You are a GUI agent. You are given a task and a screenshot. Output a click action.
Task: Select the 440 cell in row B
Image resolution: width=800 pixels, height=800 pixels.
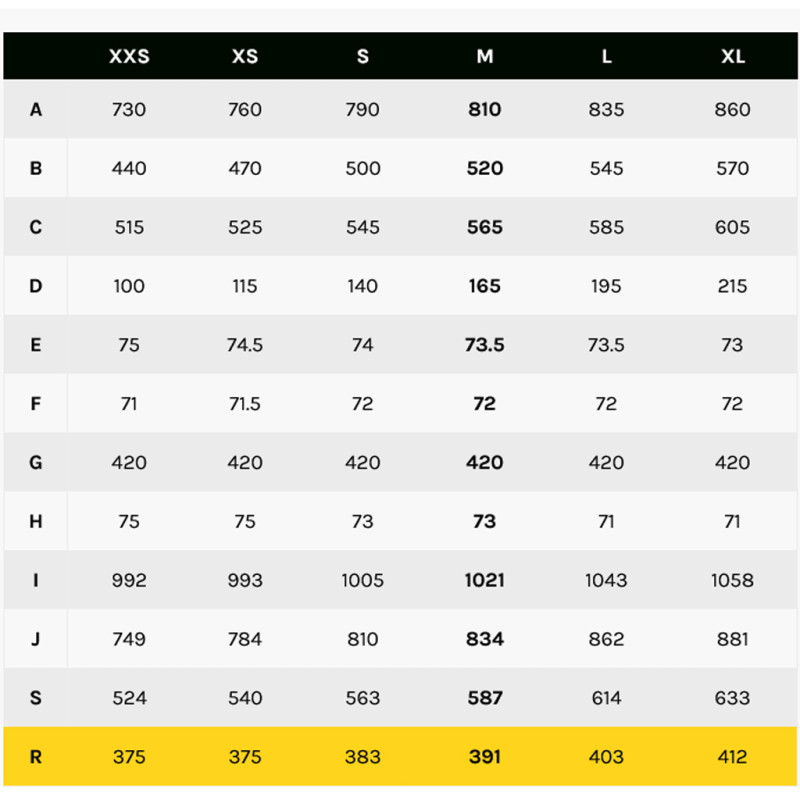pos(129,169)
